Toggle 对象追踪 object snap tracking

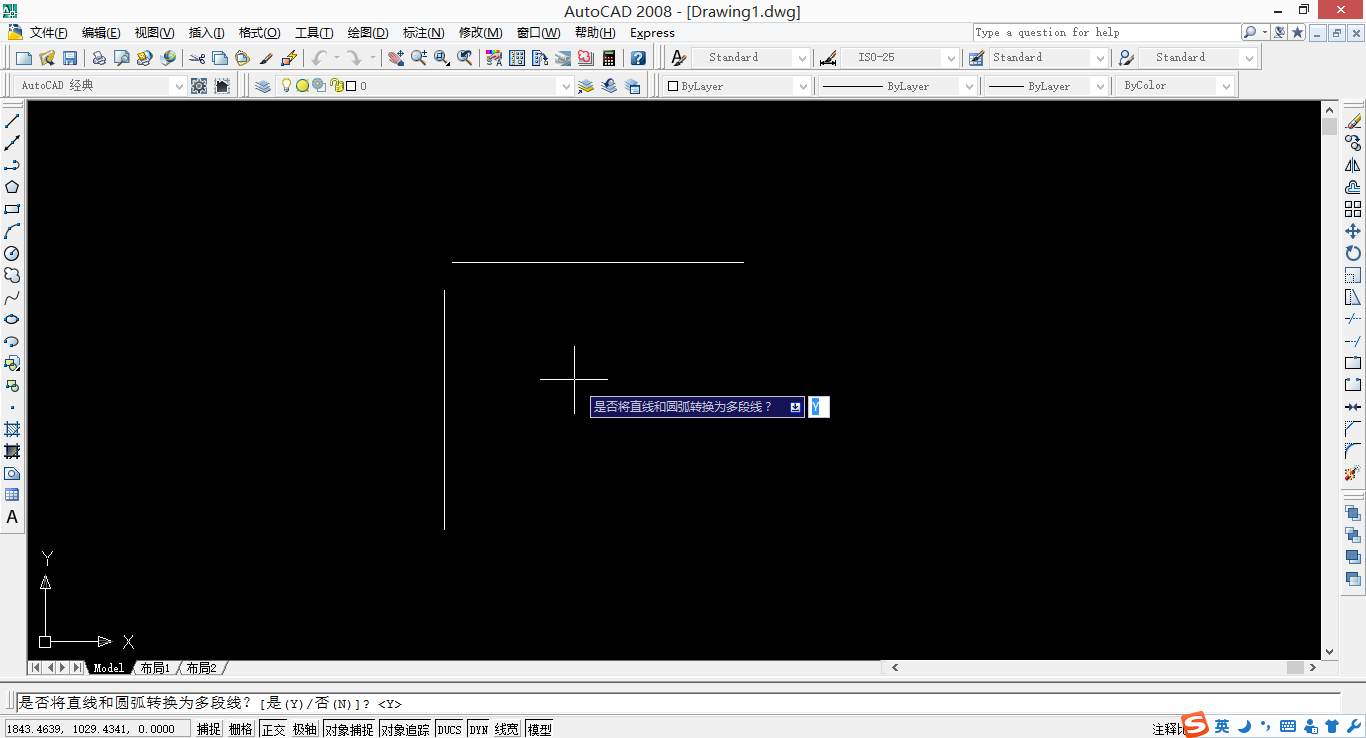point(405,729)
